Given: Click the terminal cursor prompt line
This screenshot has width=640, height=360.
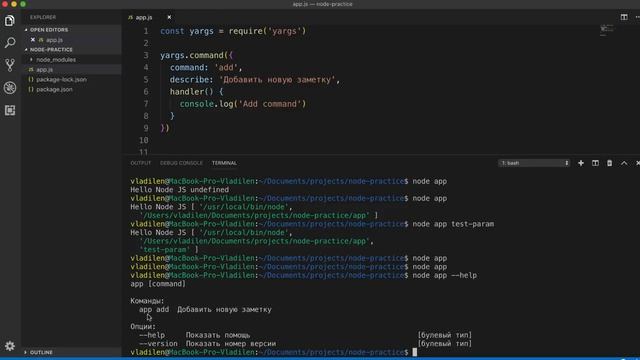Looking at the screenshot, I should coord(273,352).
